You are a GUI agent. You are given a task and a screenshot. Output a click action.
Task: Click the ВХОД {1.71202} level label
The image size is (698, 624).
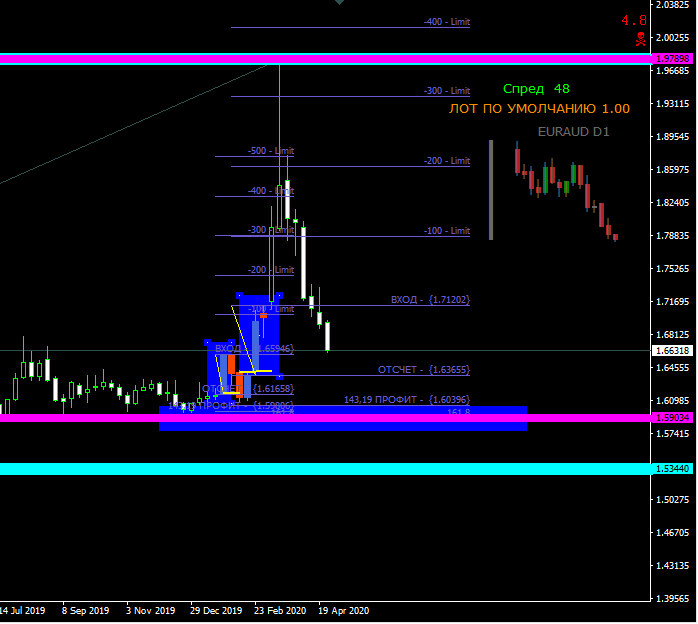coord(430,300)
